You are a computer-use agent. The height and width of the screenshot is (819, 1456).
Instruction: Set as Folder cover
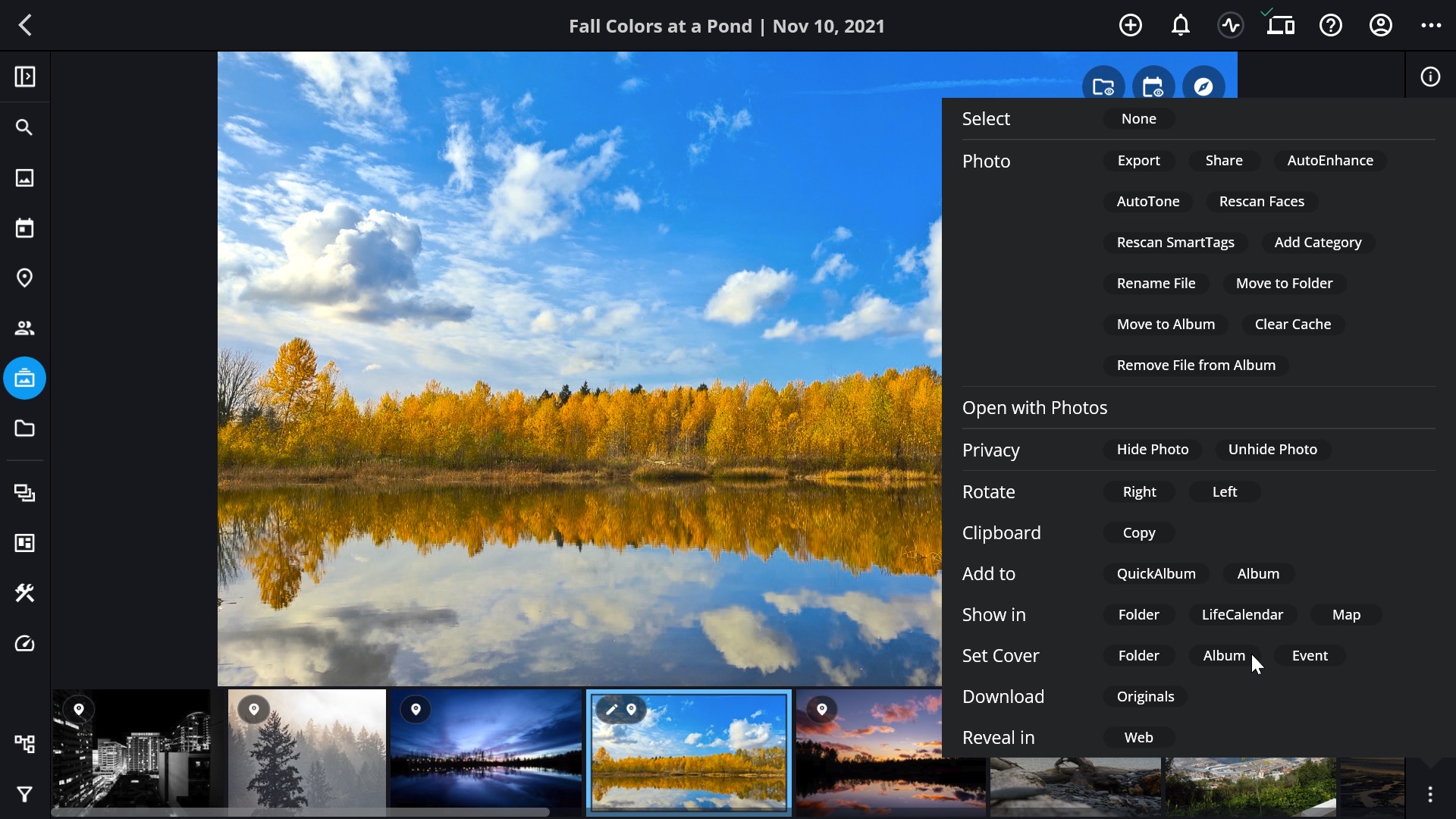[x=1139, y=656]
